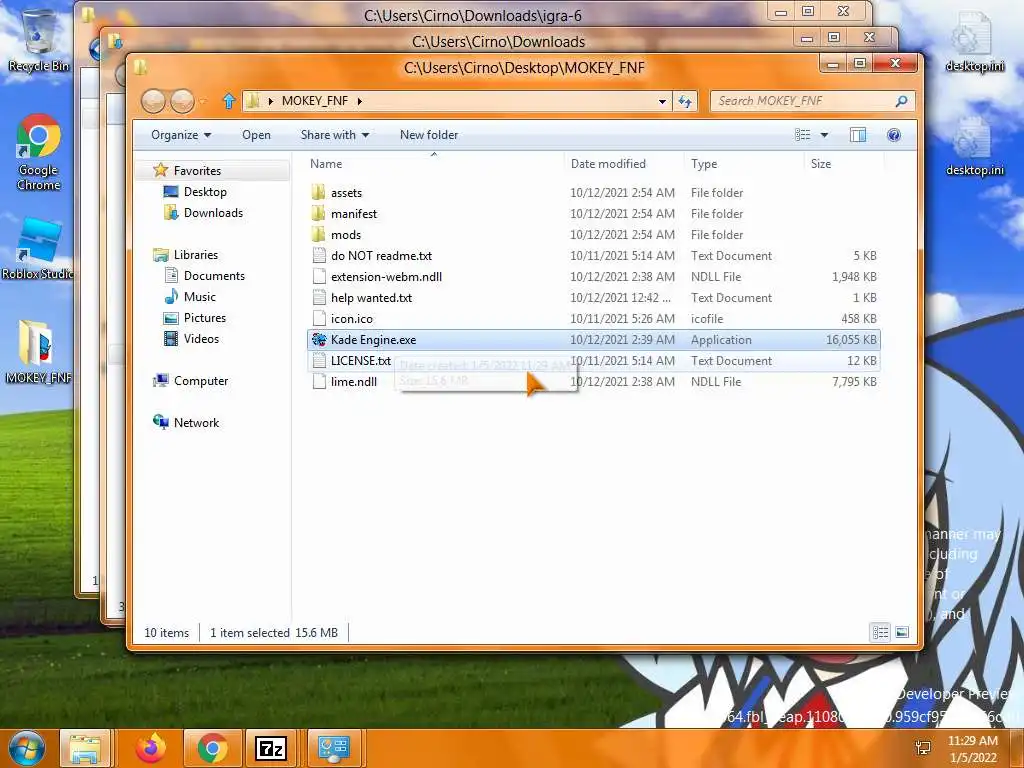Select the MOKEY_FNF folder on desktop
This screenshot has width=1024, height=768.
pos(37,351)
